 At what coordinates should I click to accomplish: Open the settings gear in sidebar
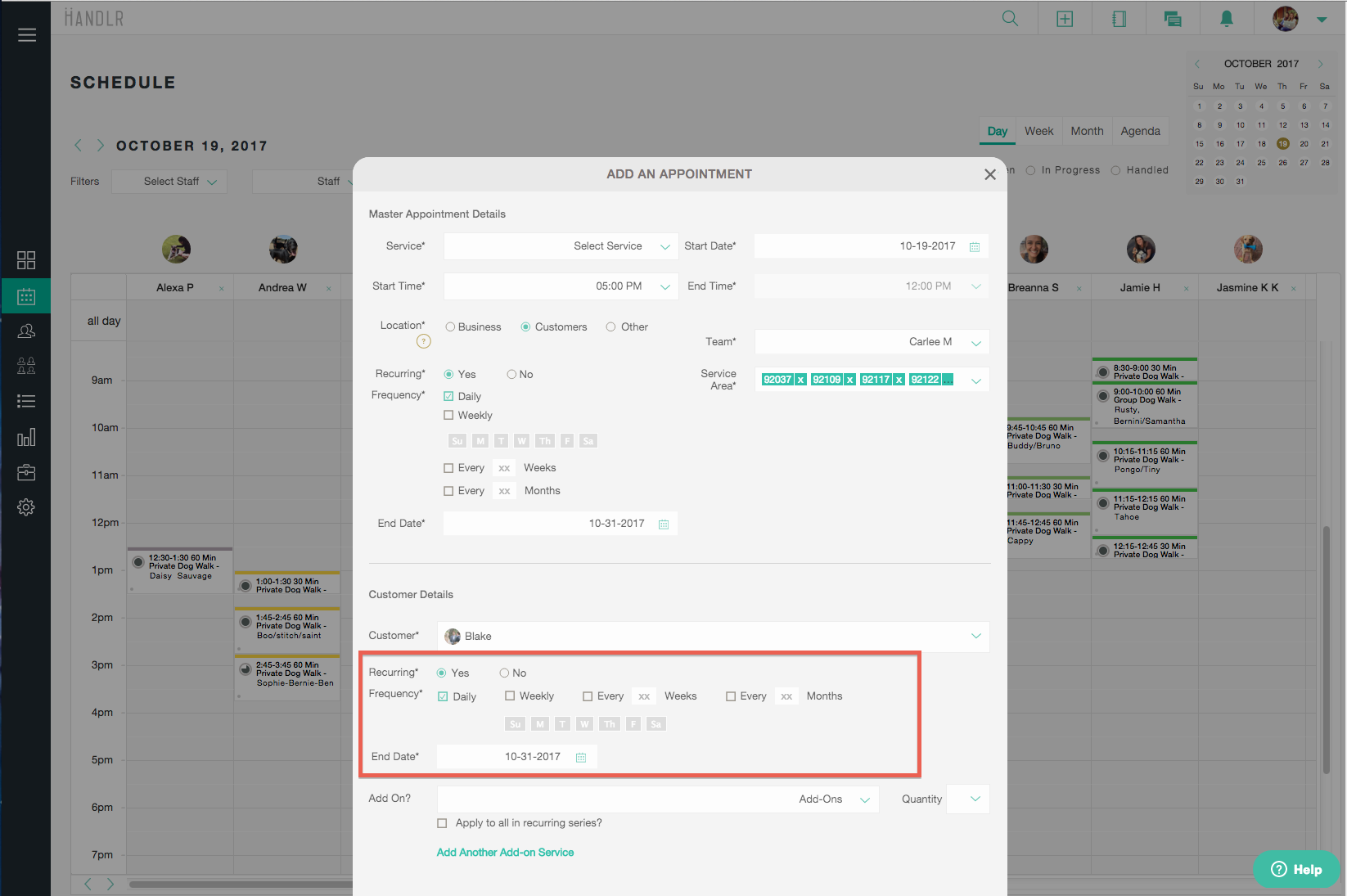click(x=26, y=507)
